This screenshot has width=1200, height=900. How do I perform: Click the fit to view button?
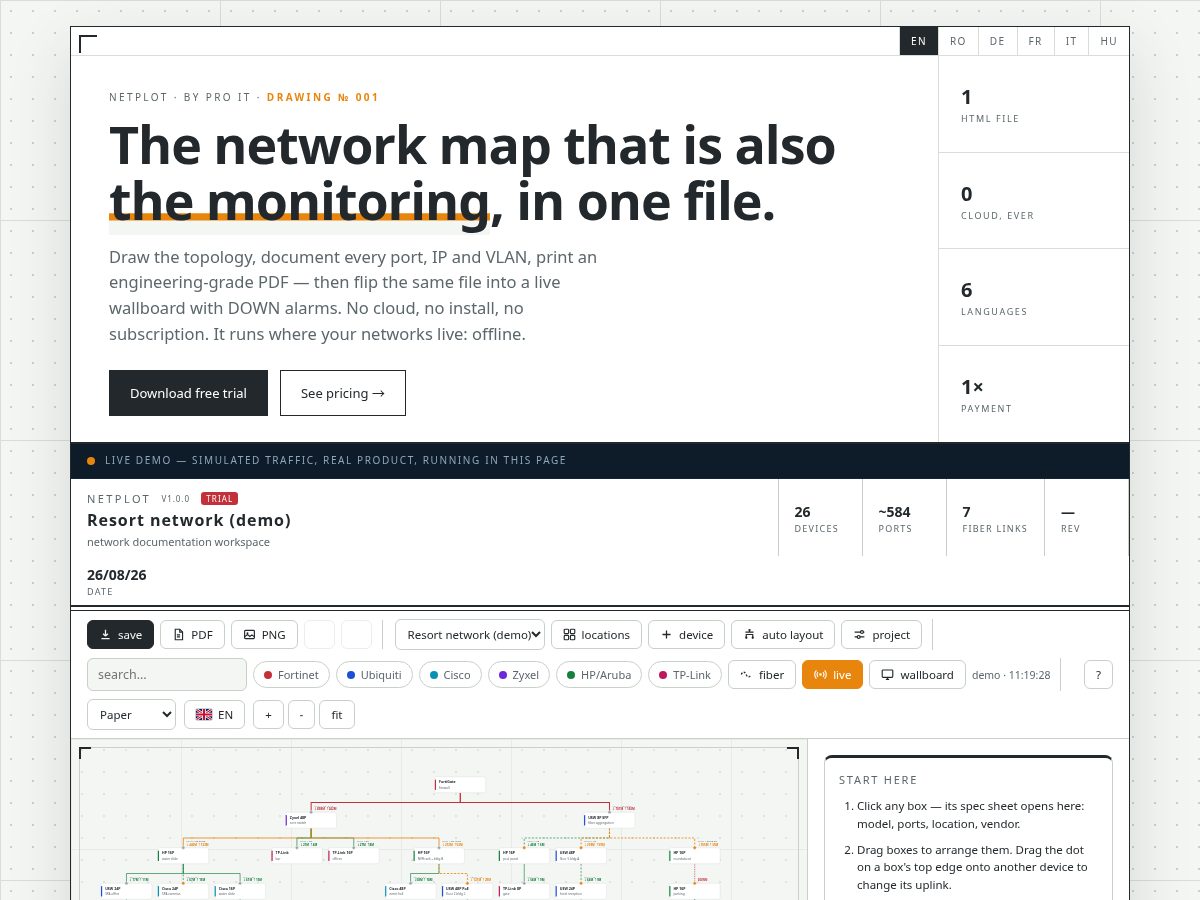pyautogui.click(x=337, y=715)
